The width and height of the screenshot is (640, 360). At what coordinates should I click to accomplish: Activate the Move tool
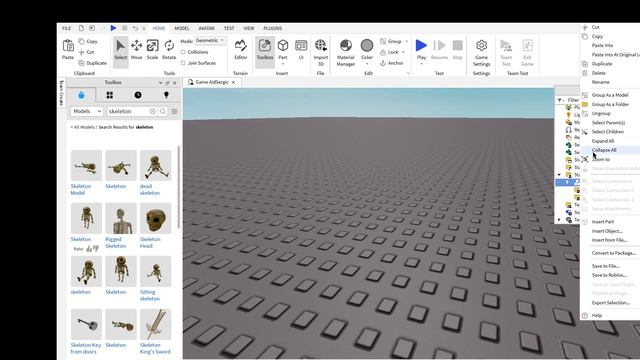coord(136,49)
